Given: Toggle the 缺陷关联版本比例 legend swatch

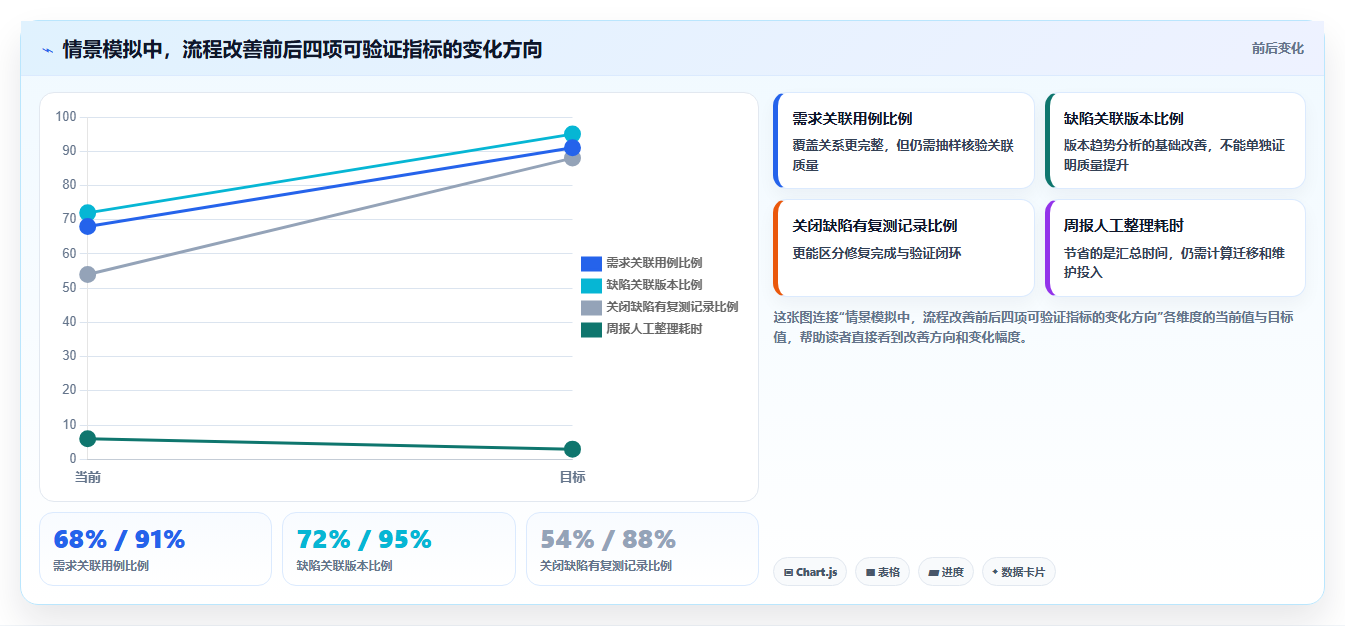Looking at the screenshot, I should point(591,285).
